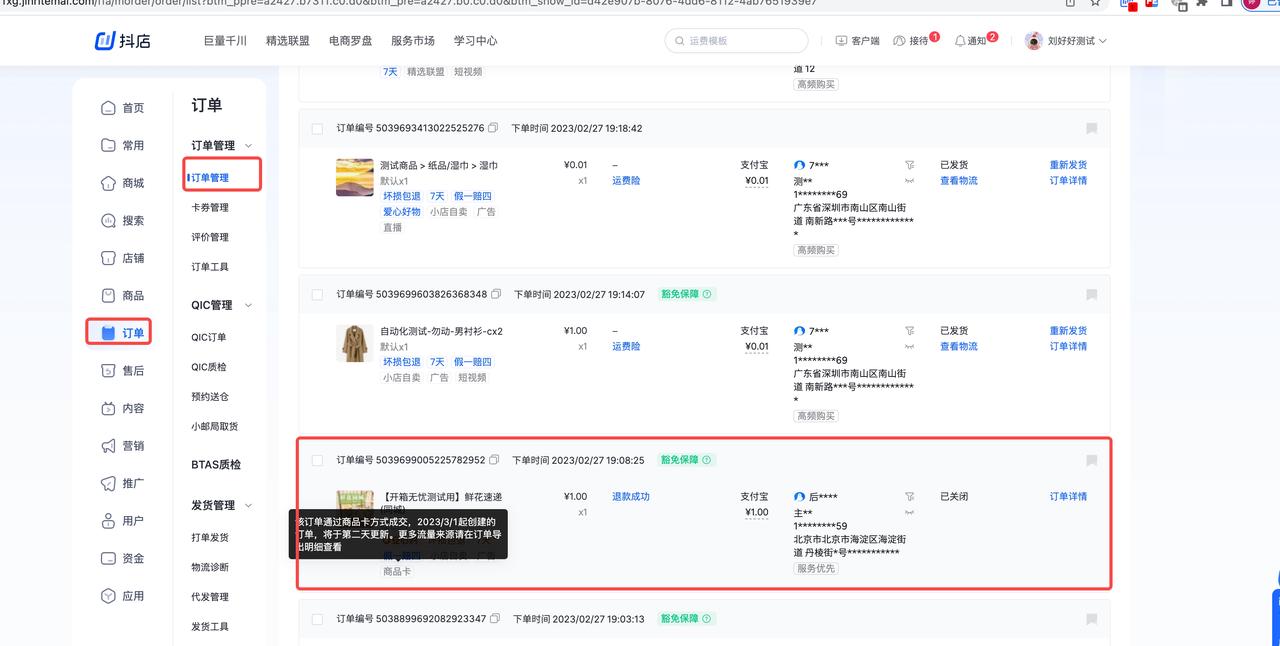The image size is (1280, 646).
Task: Click 查看物流 for the 湿巾 order
Action: (x=958, y=181)
